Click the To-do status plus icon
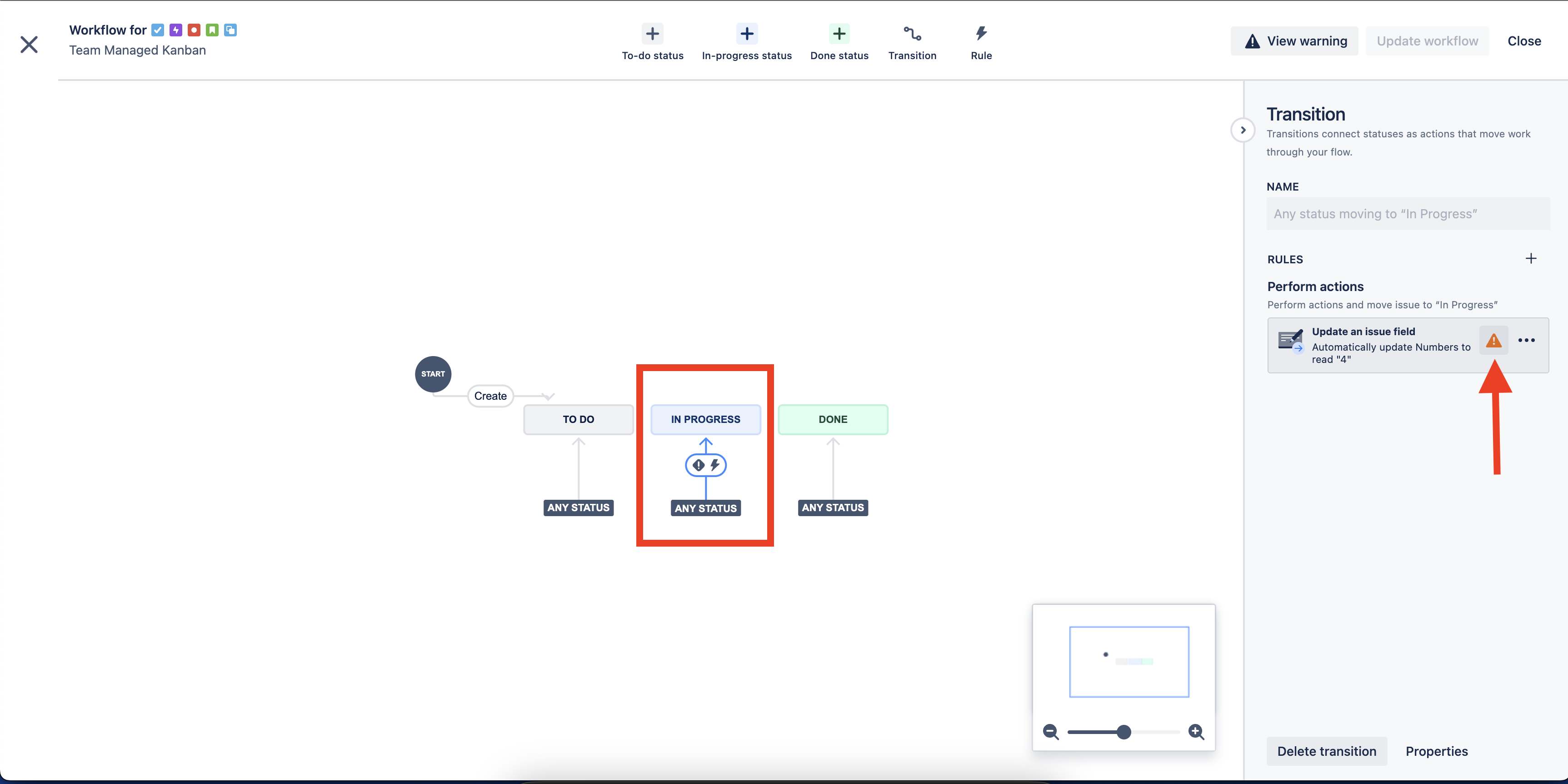The image size is (1568, 784). point(652,34)
